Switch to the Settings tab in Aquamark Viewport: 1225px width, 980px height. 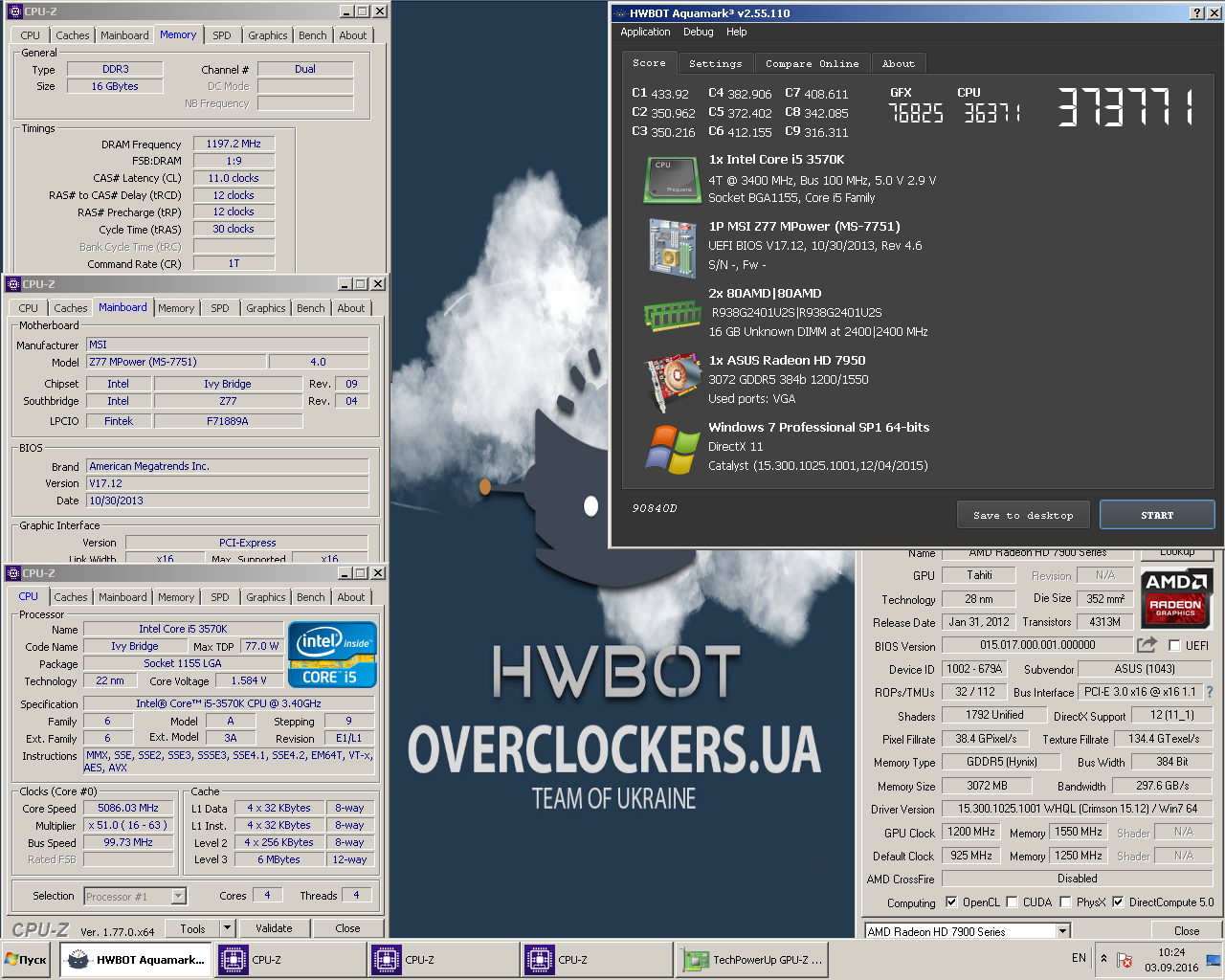[715, 63]
